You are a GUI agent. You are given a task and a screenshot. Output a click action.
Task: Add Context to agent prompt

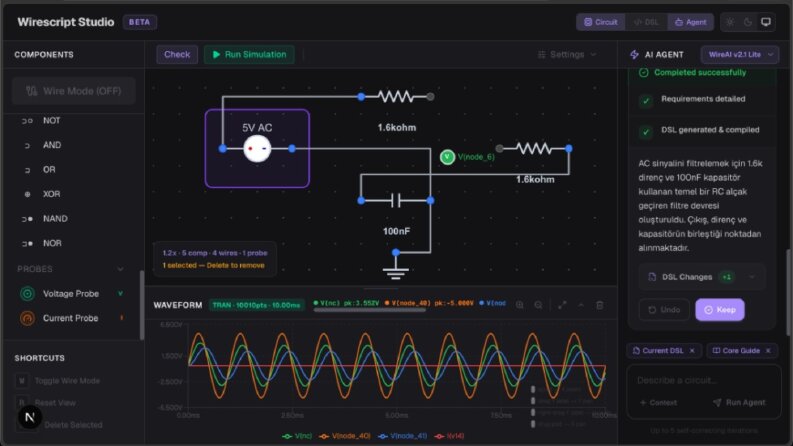tap(658, 403)
